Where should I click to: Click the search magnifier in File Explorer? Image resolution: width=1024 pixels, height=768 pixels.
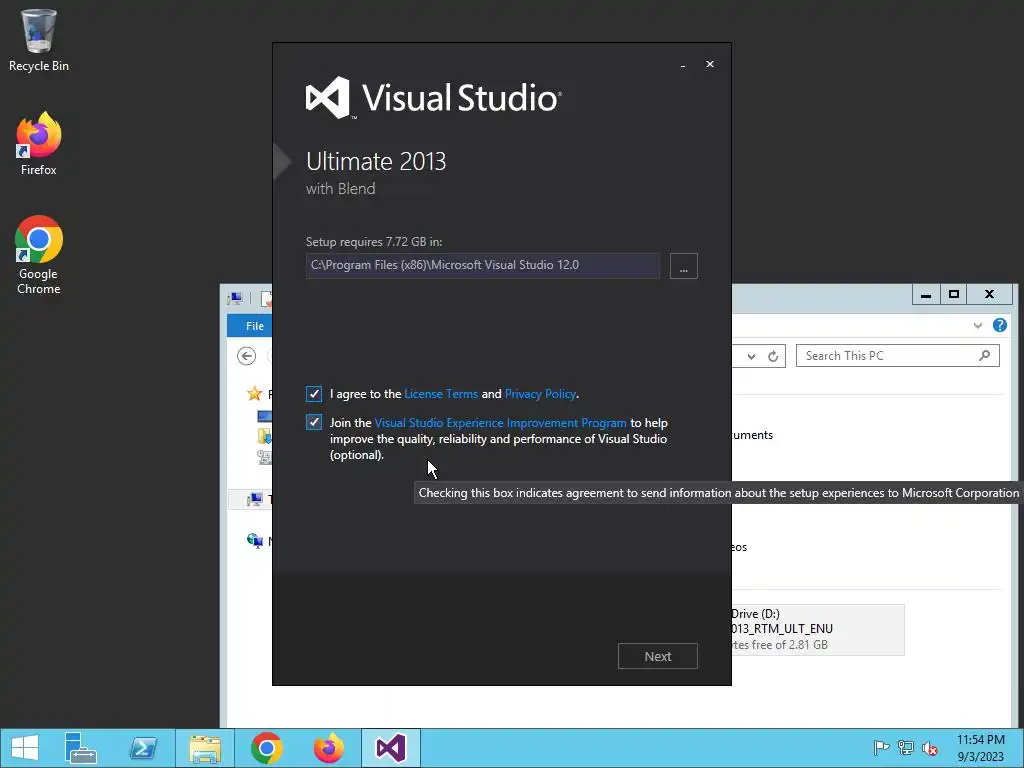[x=985, y=355]
